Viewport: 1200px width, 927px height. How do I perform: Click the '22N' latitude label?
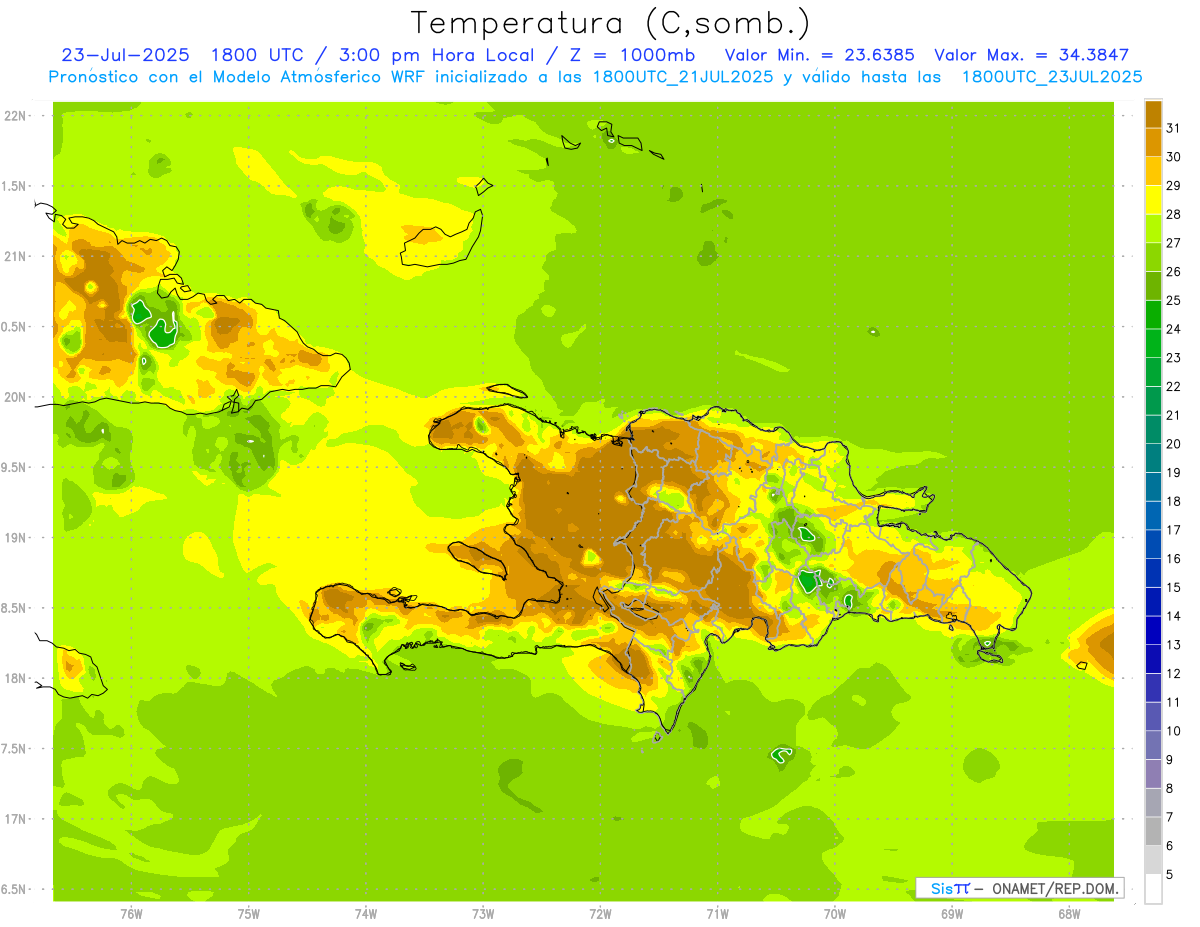pos(14,116)
